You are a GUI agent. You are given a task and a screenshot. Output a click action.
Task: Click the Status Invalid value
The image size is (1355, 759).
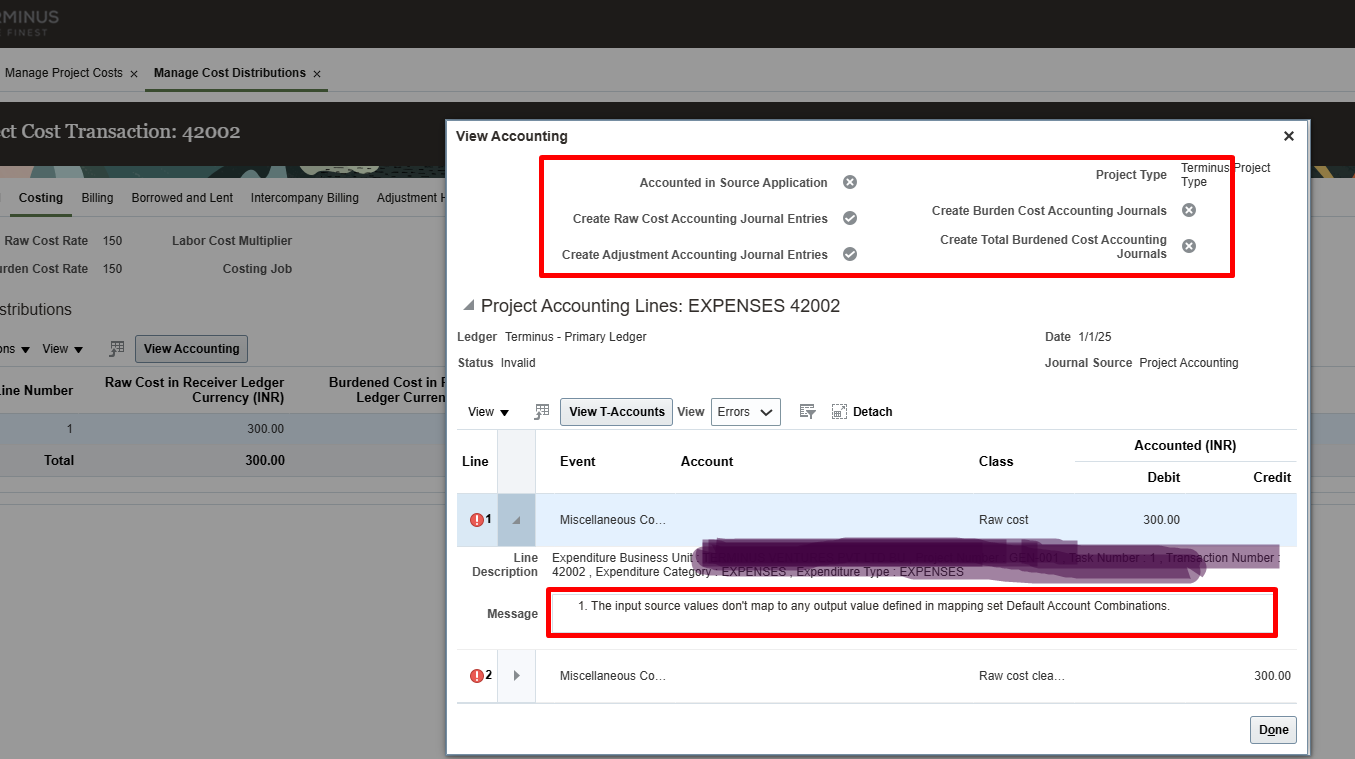tap(518, 363)
